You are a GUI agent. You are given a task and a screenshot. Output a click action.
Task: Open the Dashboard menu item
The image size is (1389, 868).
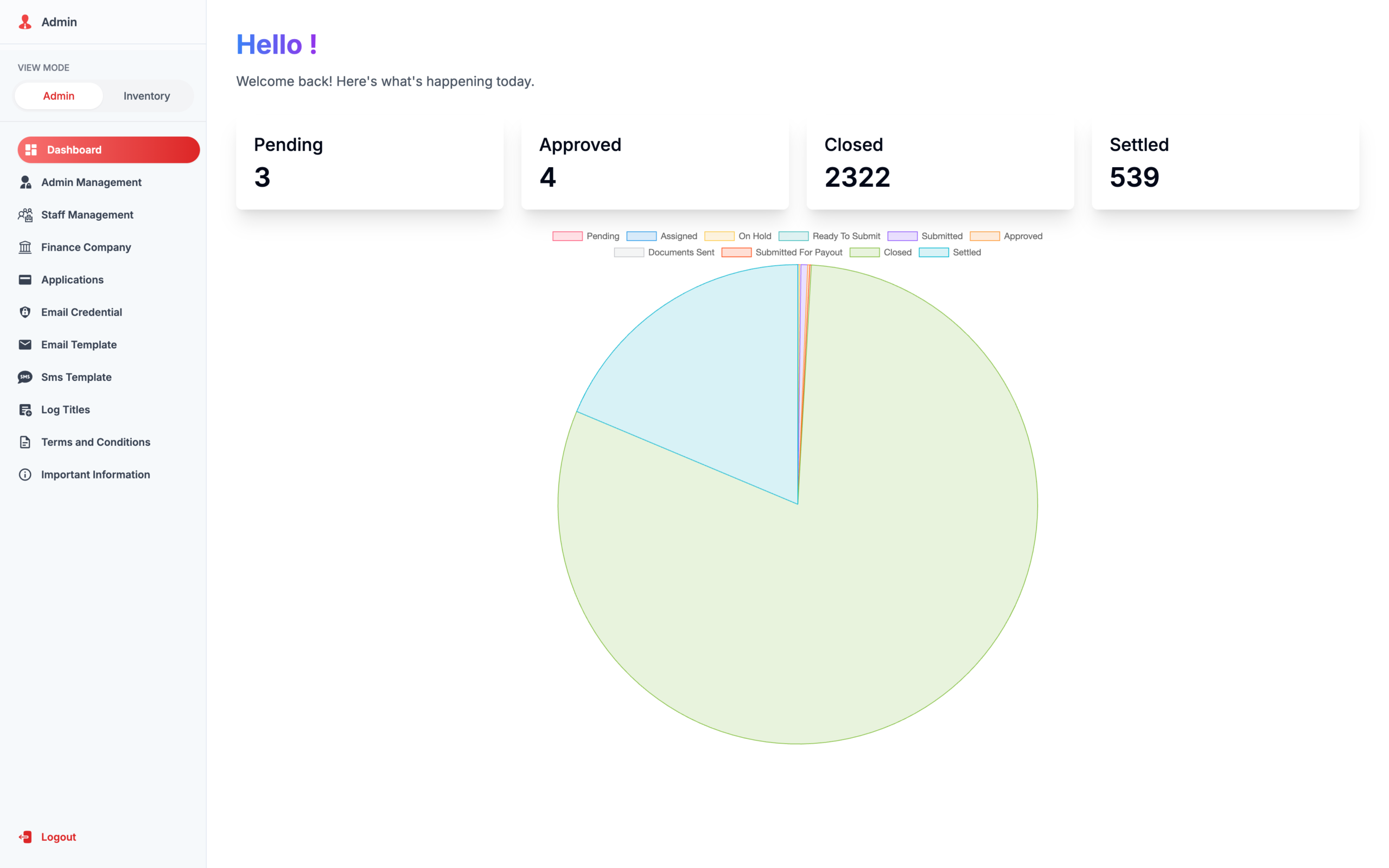[109, 150]
